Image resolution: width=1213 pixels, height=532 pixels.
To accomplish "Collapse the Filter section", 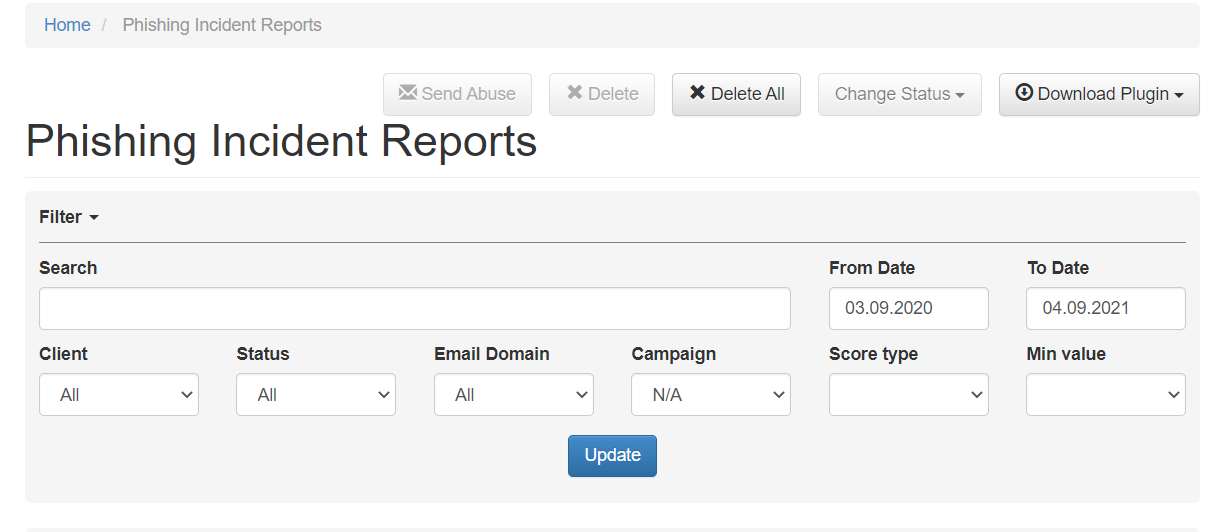I will (x=69, y=217).
